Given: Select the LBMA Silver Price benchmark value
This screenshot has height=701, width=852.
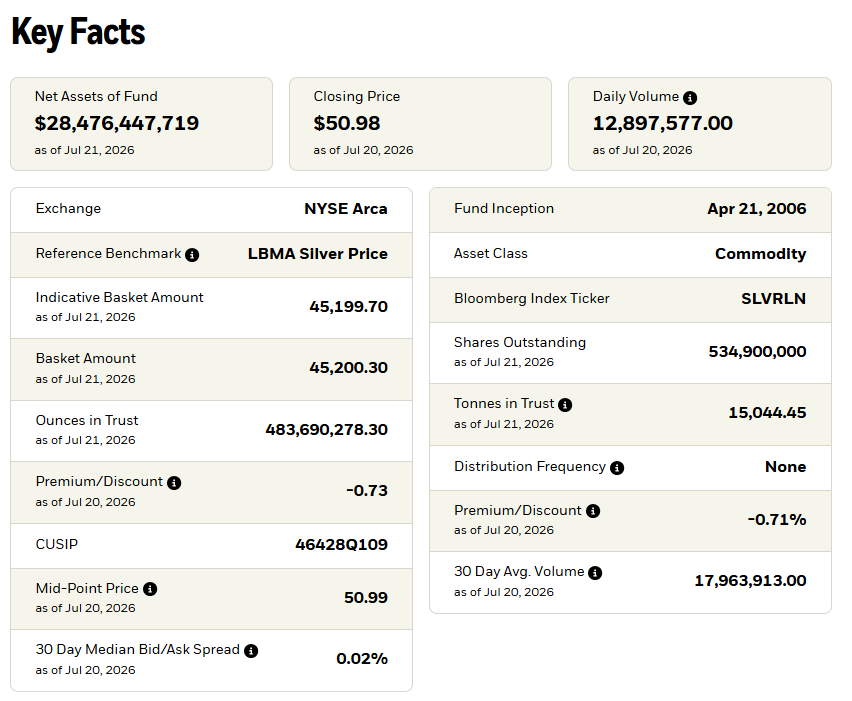Looking at the screenshot, I should tap(318, 254).
